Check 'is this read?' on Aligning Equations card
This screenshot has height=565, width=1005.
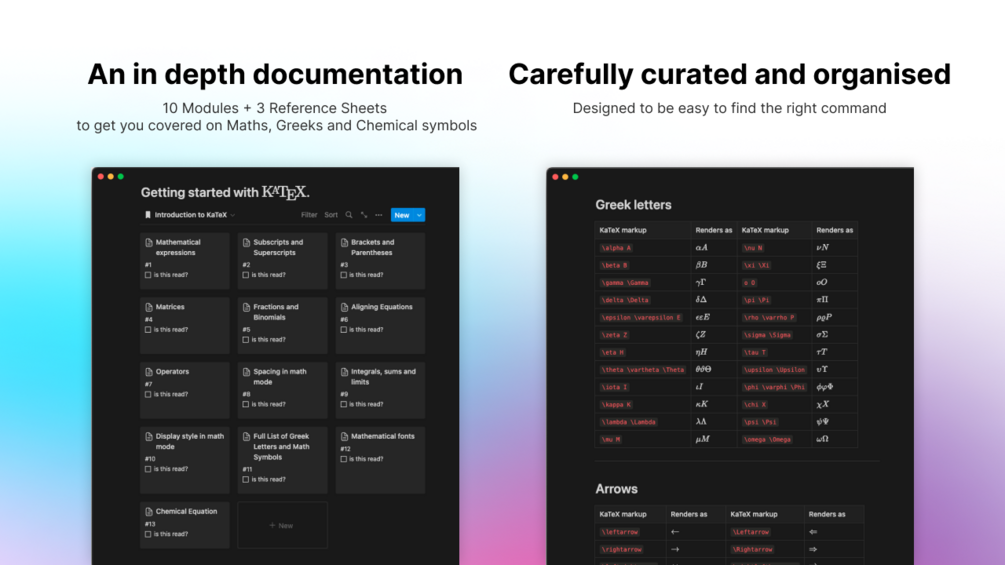344,330
